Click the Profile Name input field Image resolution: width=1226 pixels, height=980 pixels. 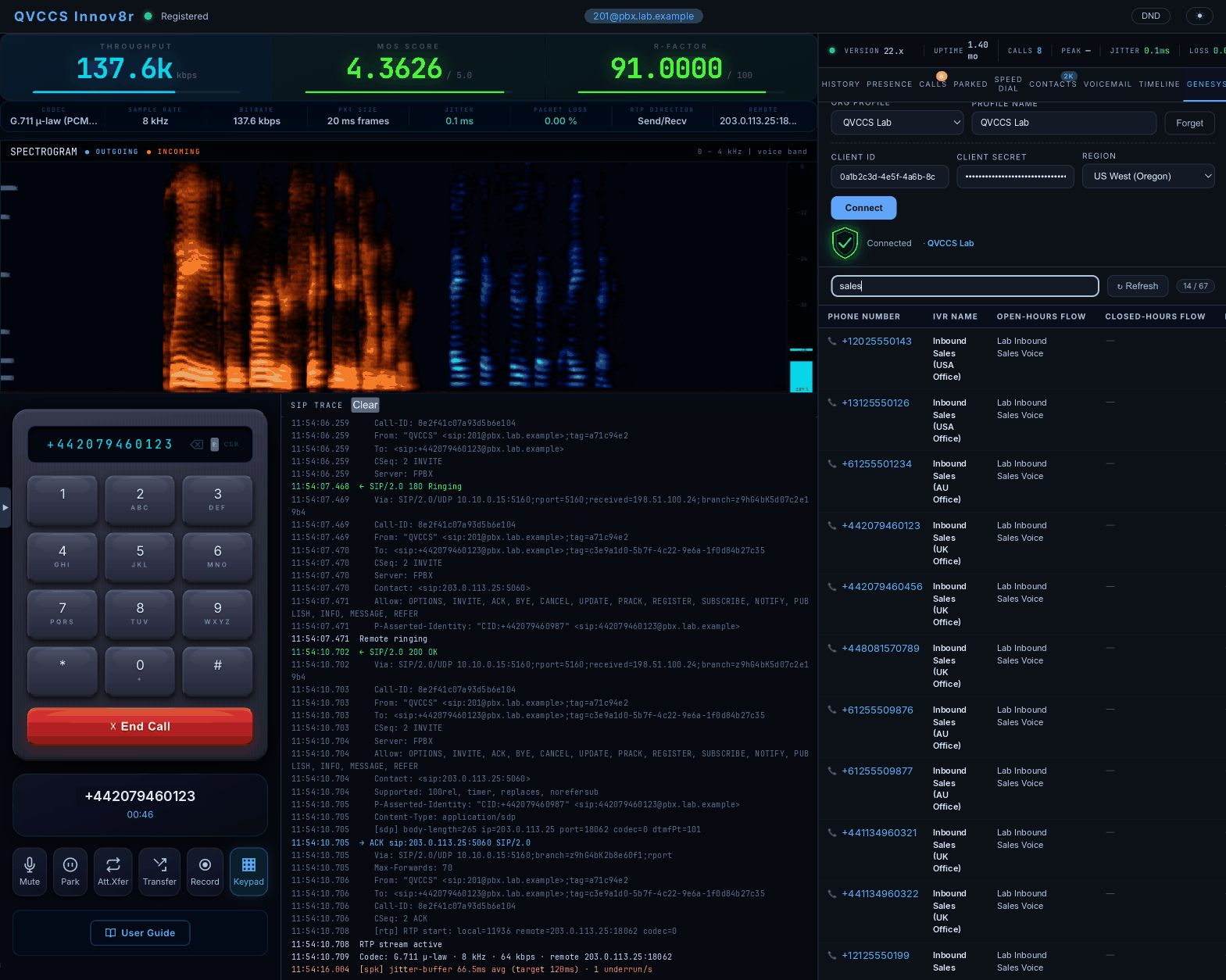pos(1064,123)
